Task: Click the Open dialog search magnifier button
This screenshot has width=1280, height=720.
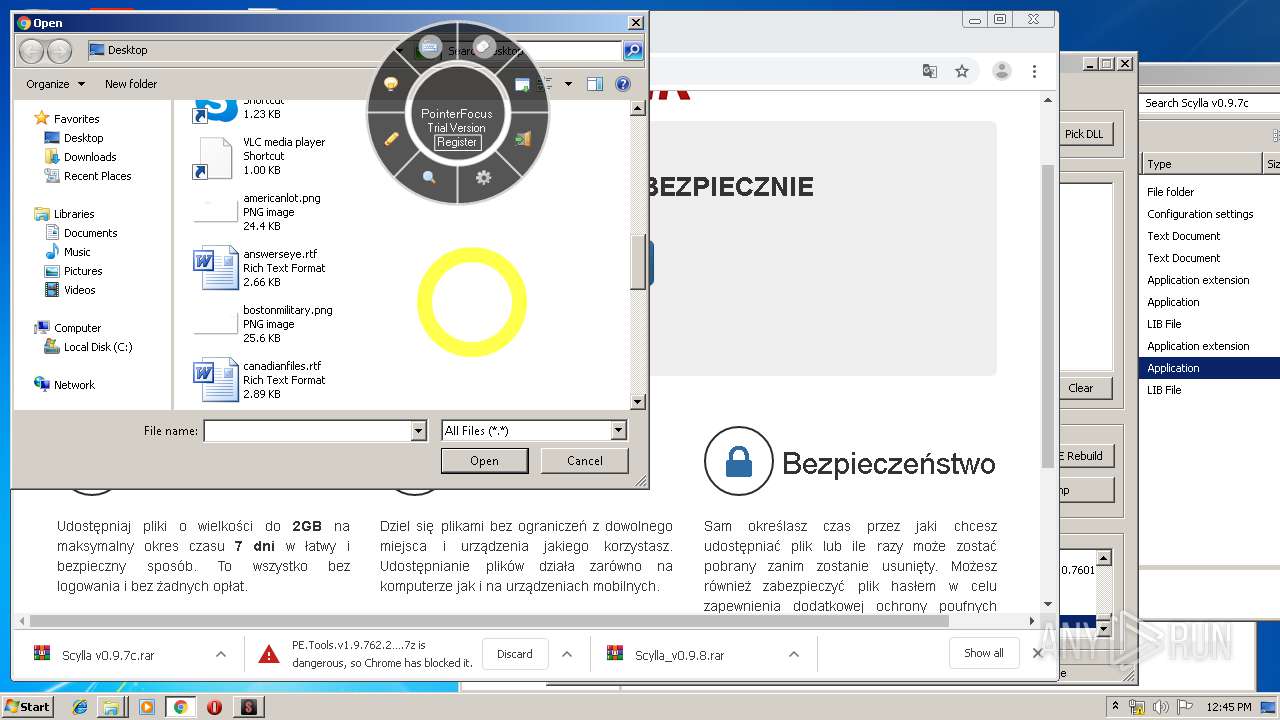Action: pos(632,50)
